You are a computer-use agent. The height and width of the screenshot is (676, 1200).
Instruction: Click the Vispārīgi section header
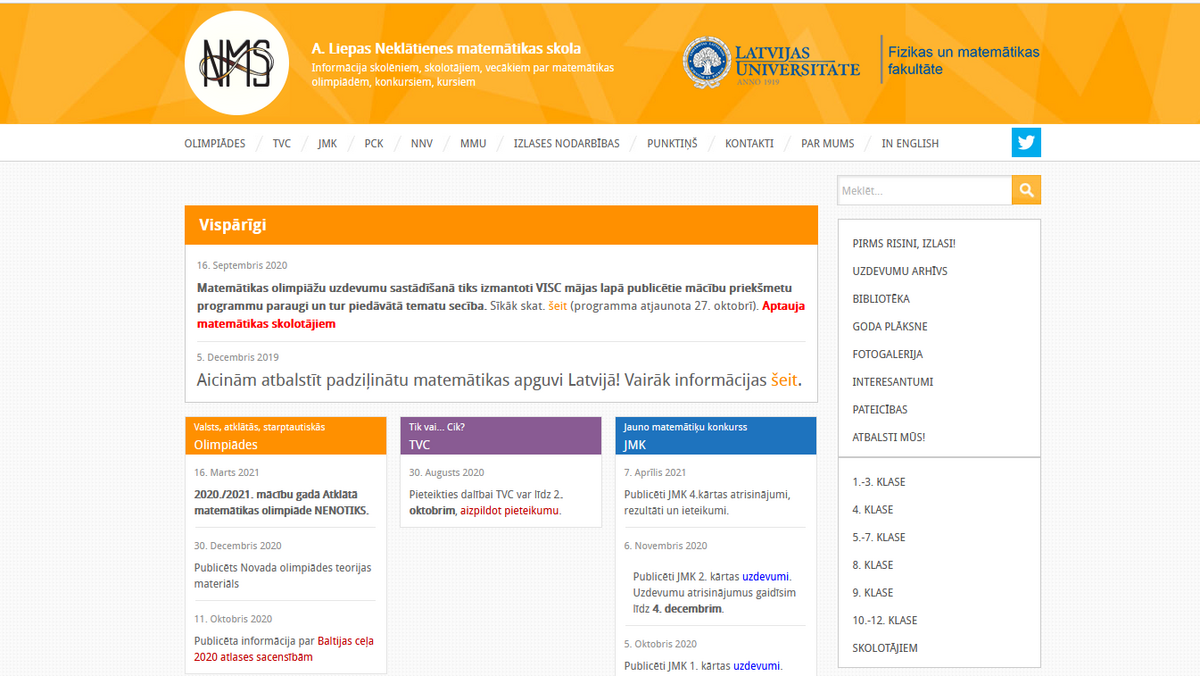501,225
